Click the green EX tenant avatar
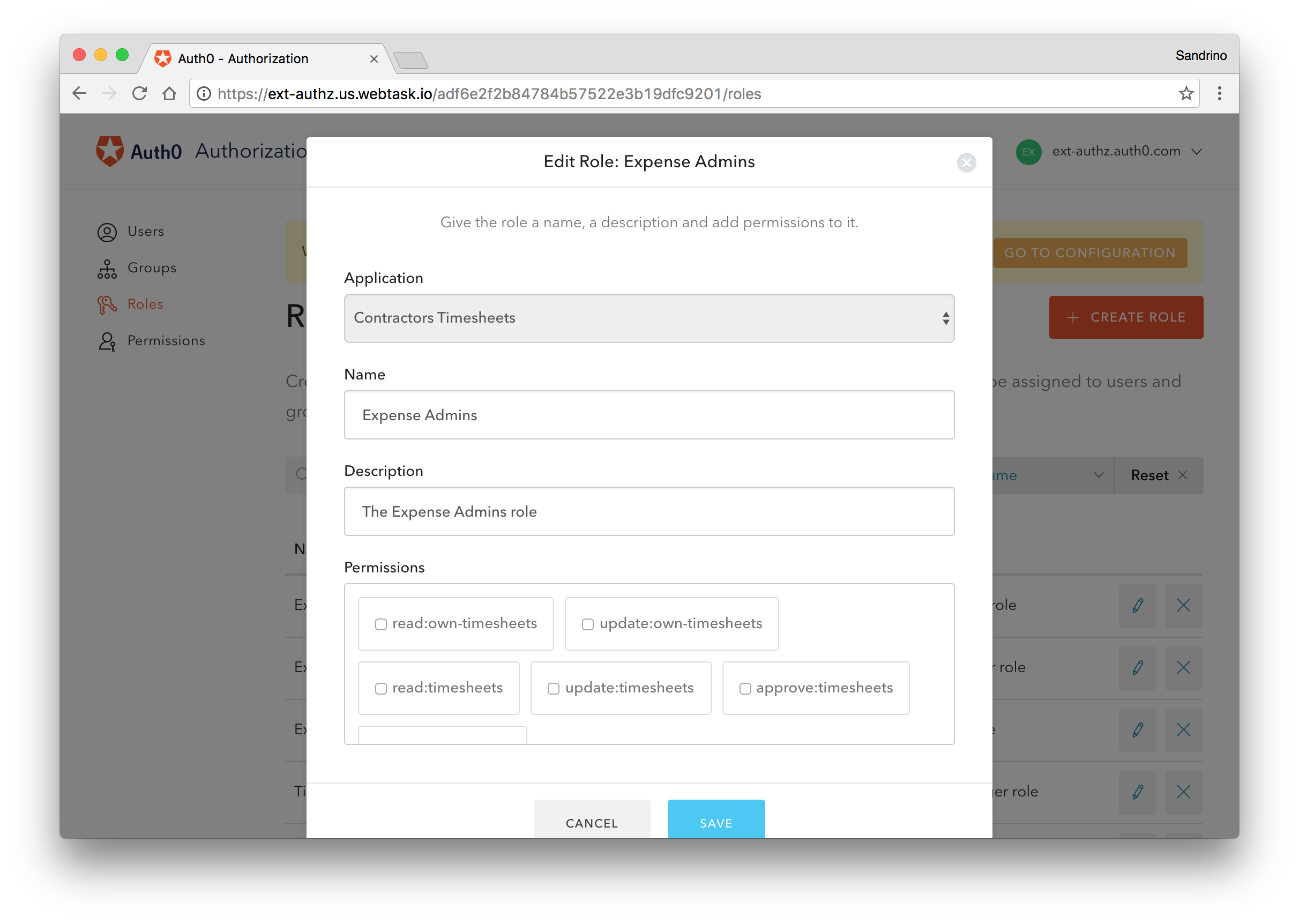The height and width of the screenshot is (924, 1299). coord(1028,152)
